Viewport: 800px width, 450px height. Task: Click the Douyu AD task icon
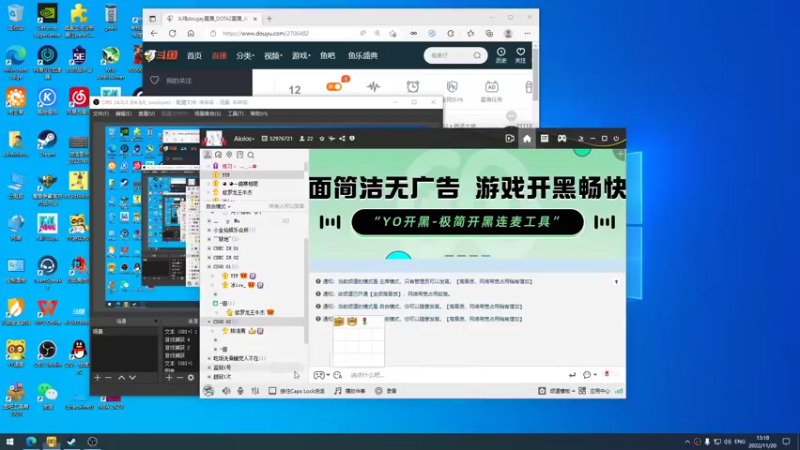[491, 87]
